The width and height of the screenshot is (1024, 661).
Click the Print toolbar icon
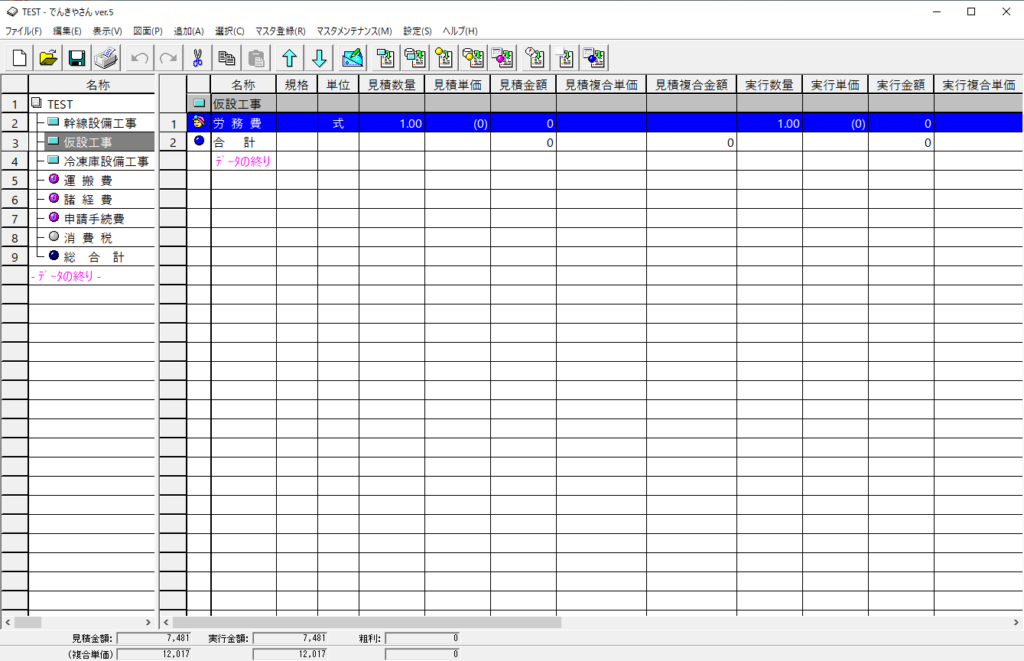(106, 58)
